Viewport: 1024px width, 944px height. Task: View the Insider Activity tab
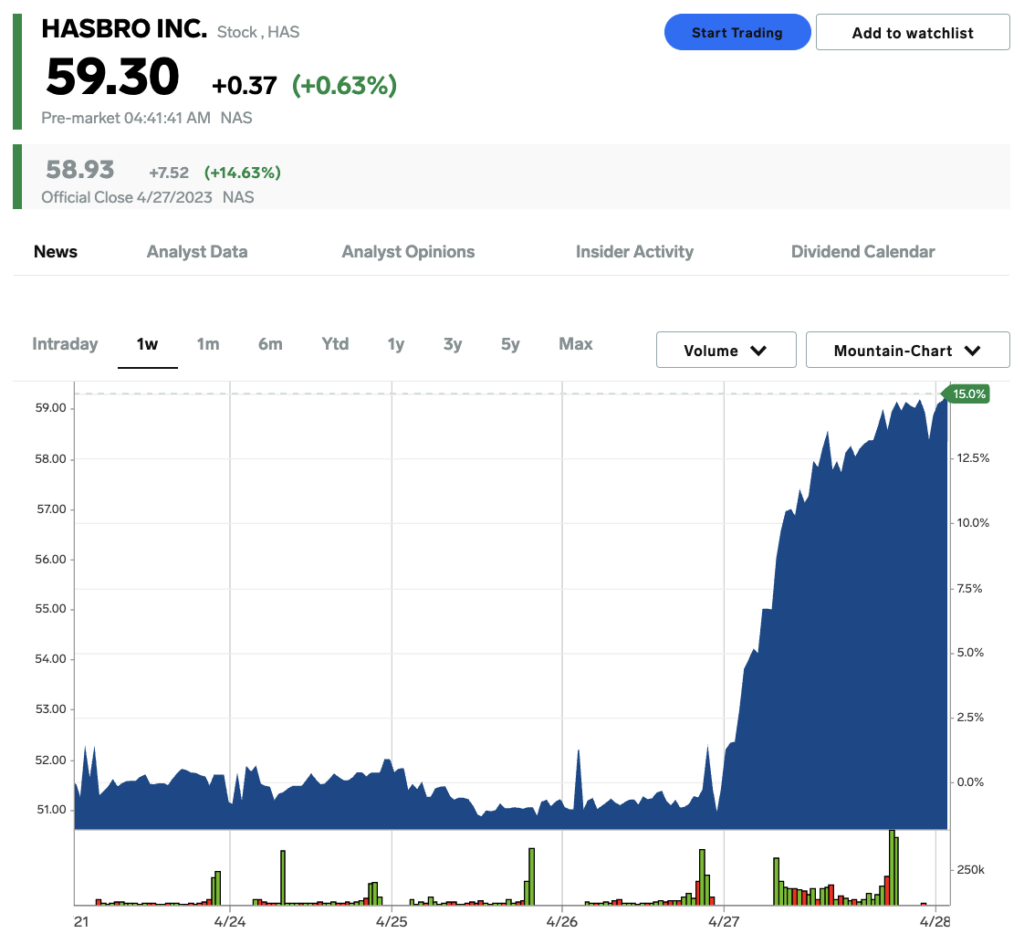coord(635,252)
